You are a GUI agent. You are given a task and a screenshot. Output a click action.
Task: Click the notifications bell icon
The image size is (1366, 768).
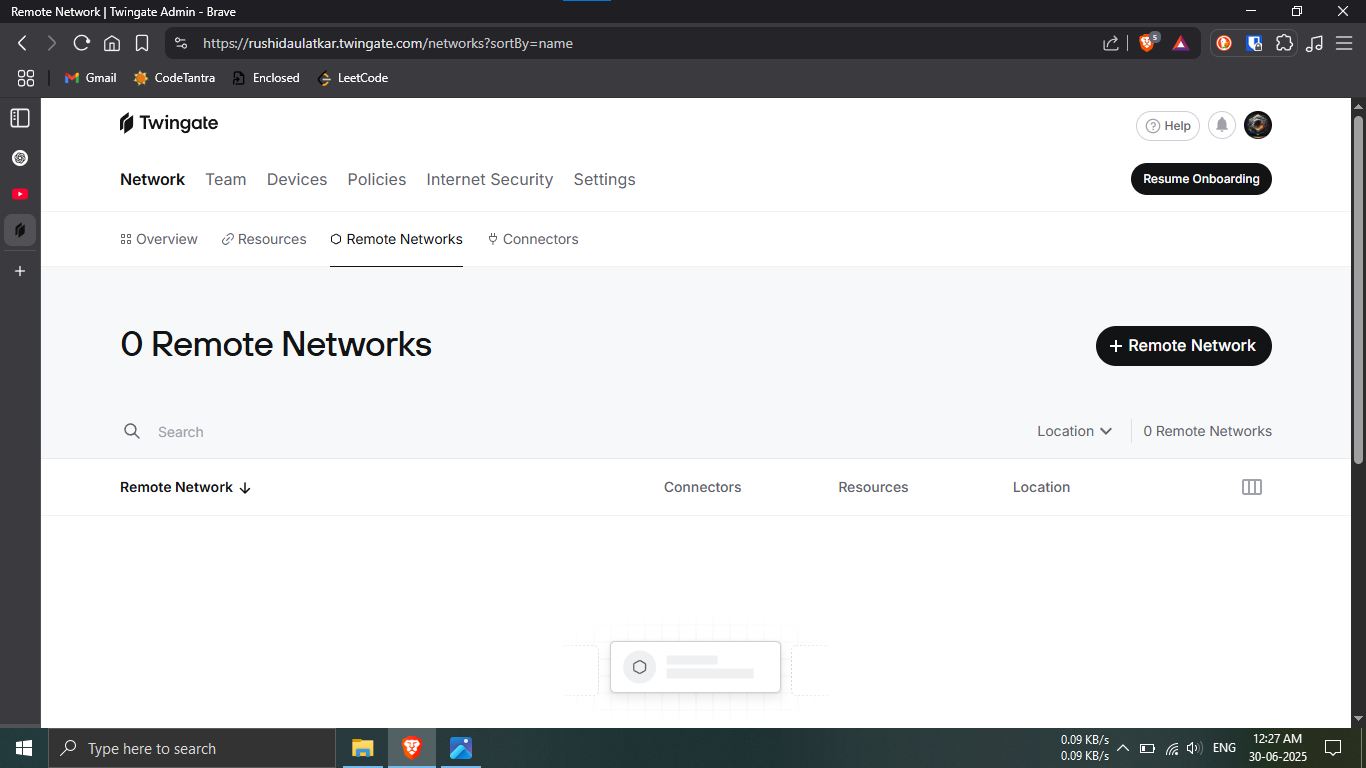coord(1221,125)
